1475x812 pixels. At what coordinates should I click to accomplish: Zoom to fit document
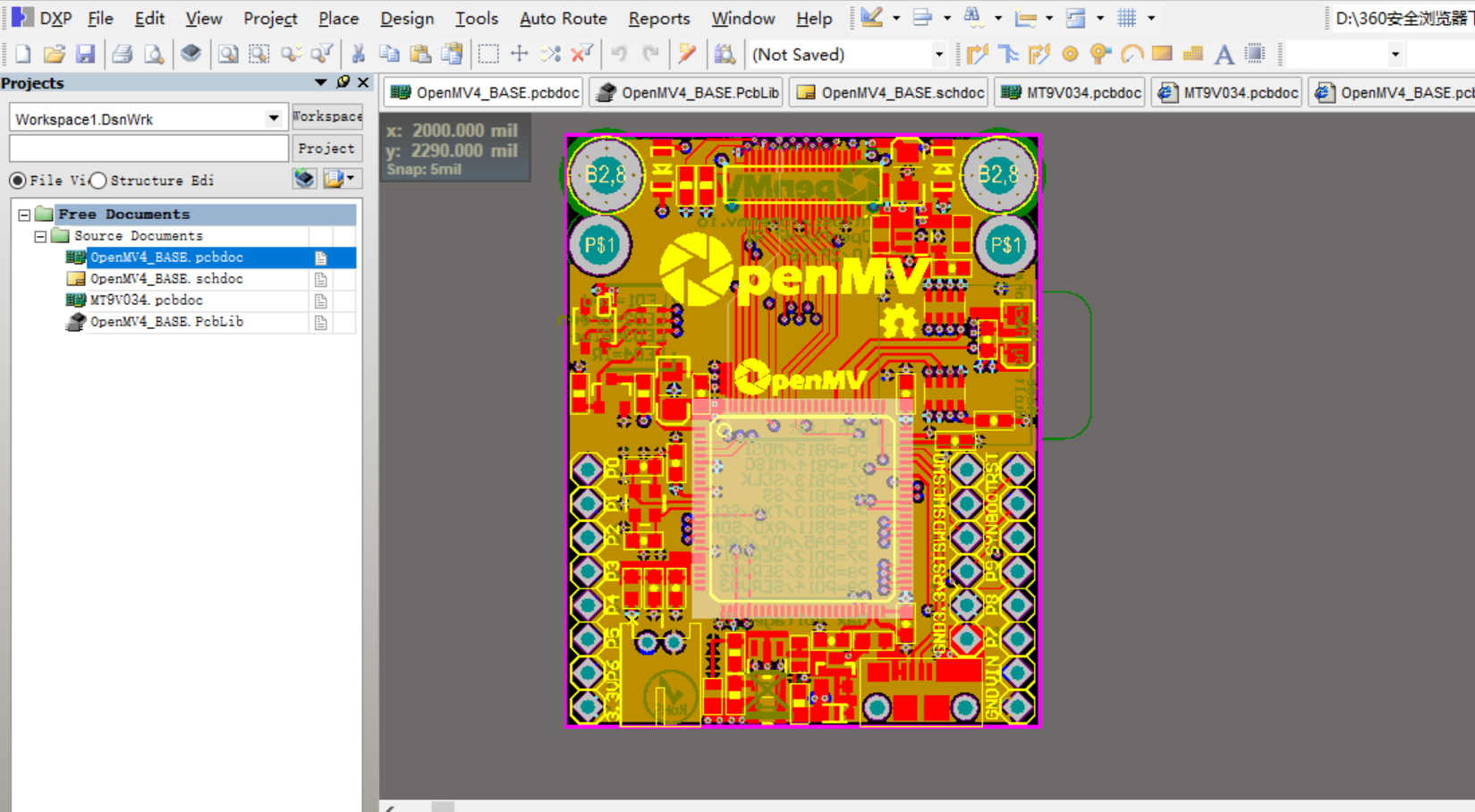click(x=228, y=55)
